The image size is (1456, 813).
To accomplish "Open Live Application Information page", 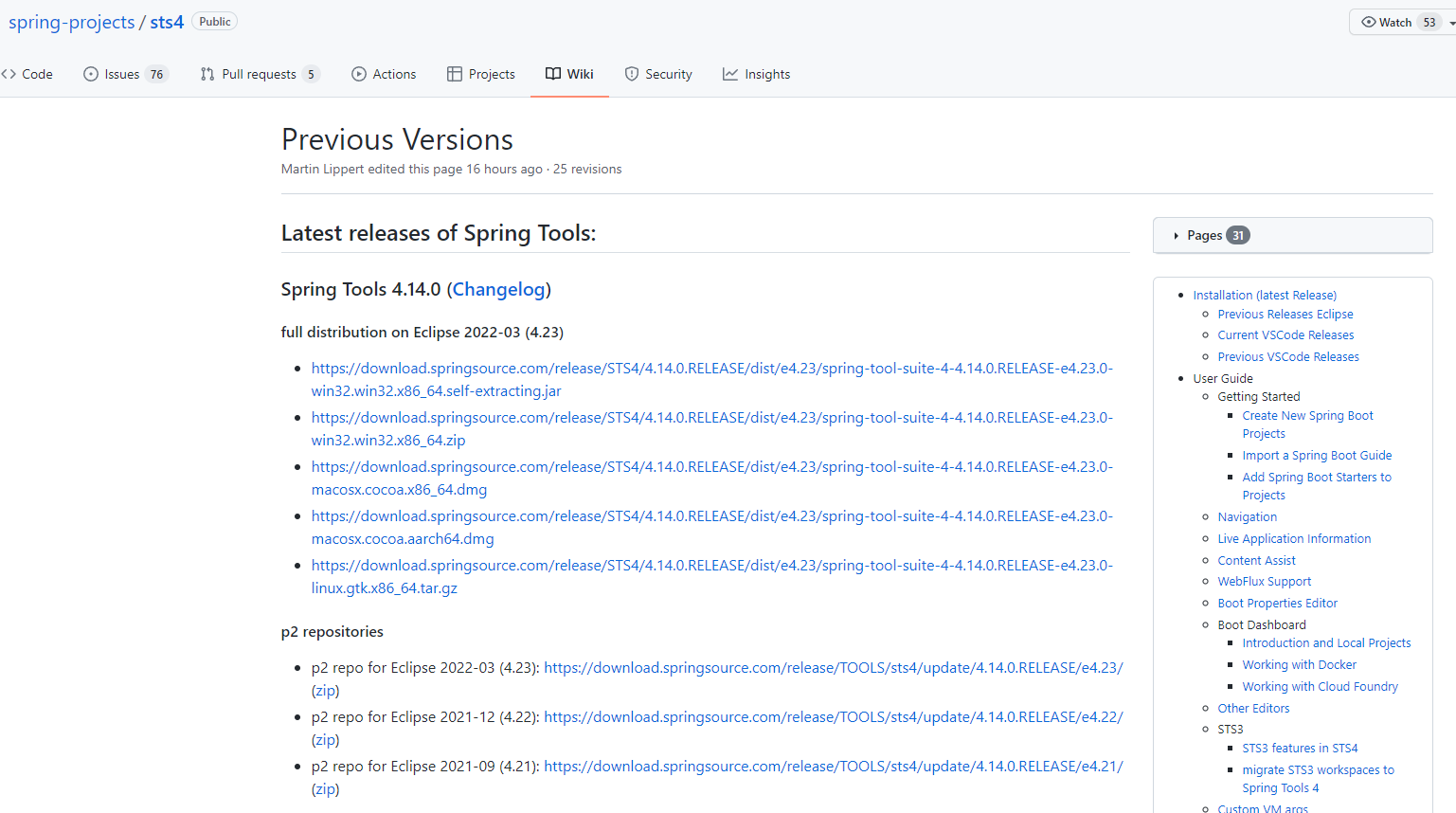I will click(1294, 539).
